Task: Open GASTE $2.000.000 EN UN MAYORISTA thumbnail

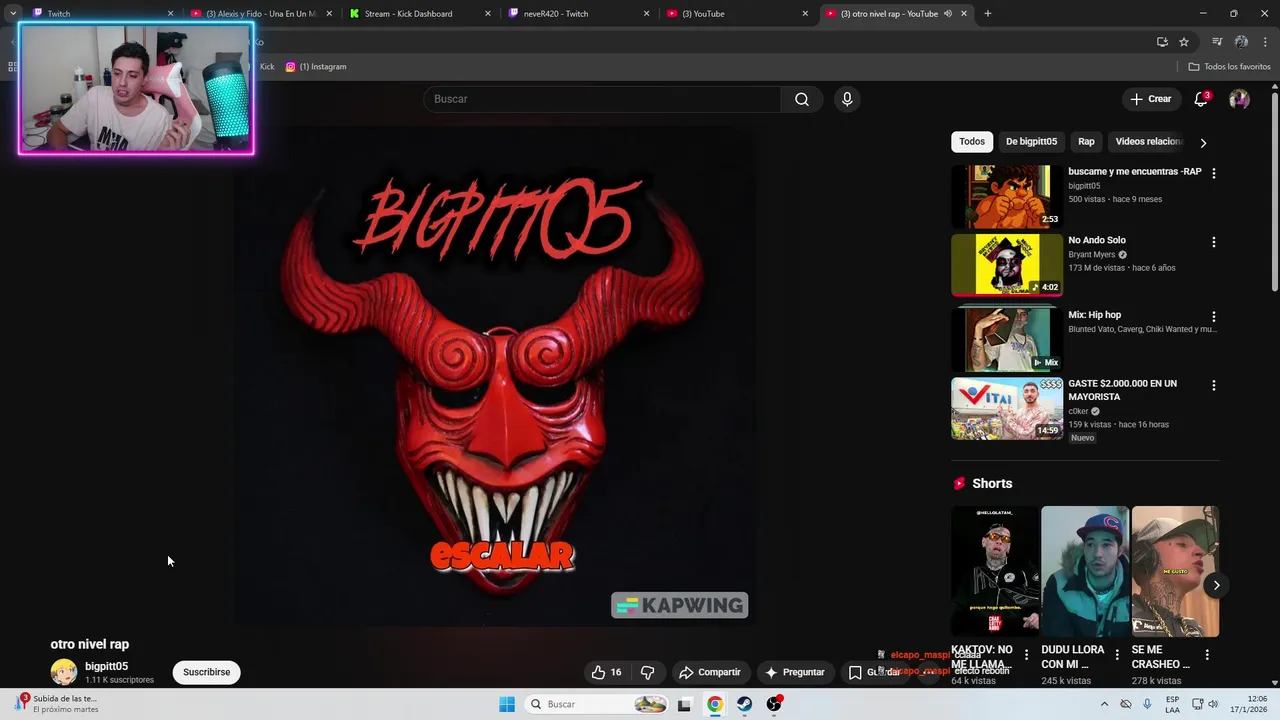Action: [1006, 408]
